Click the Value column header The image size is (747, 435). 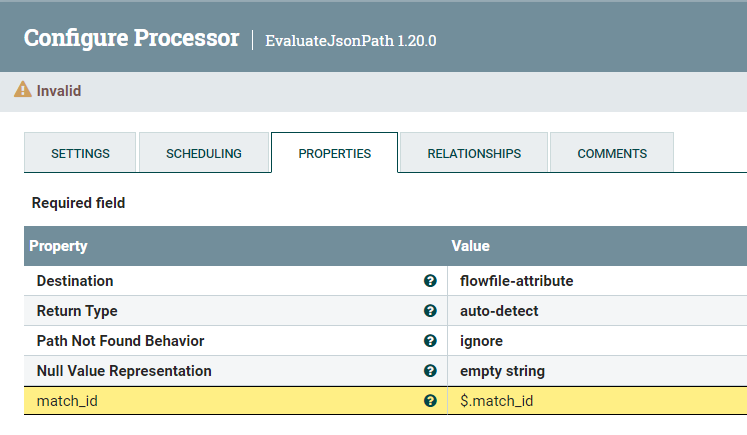click(x=470, y=245)
